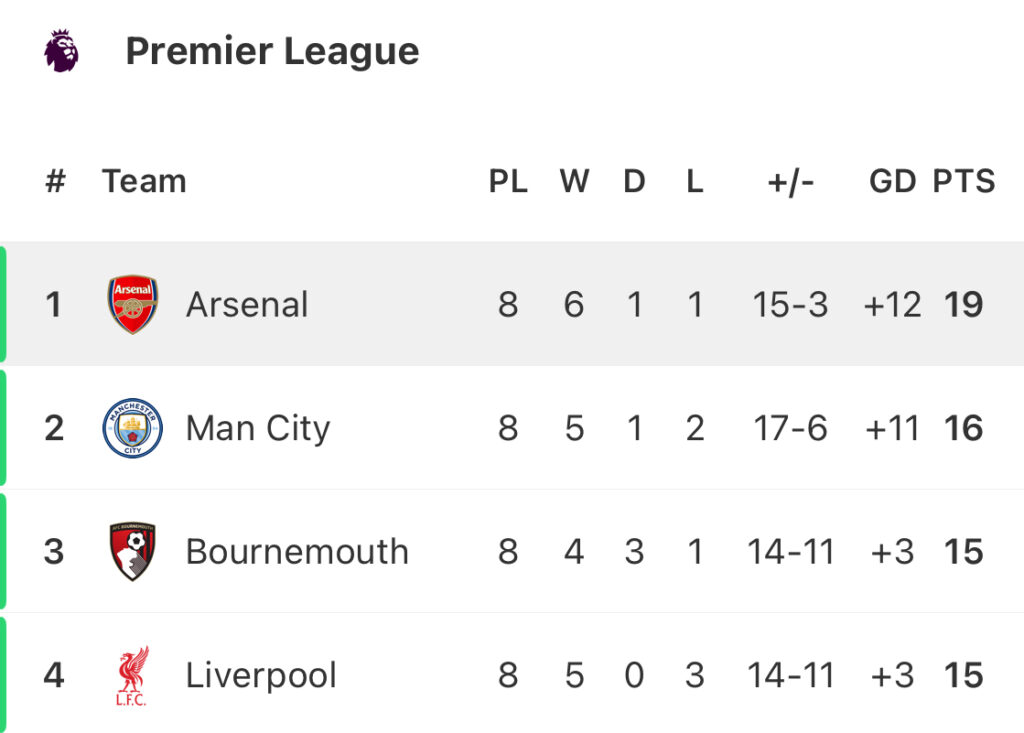This screenshot has width=1024, height=733.
Task: Click the L column header
Action: click(695, 181)
